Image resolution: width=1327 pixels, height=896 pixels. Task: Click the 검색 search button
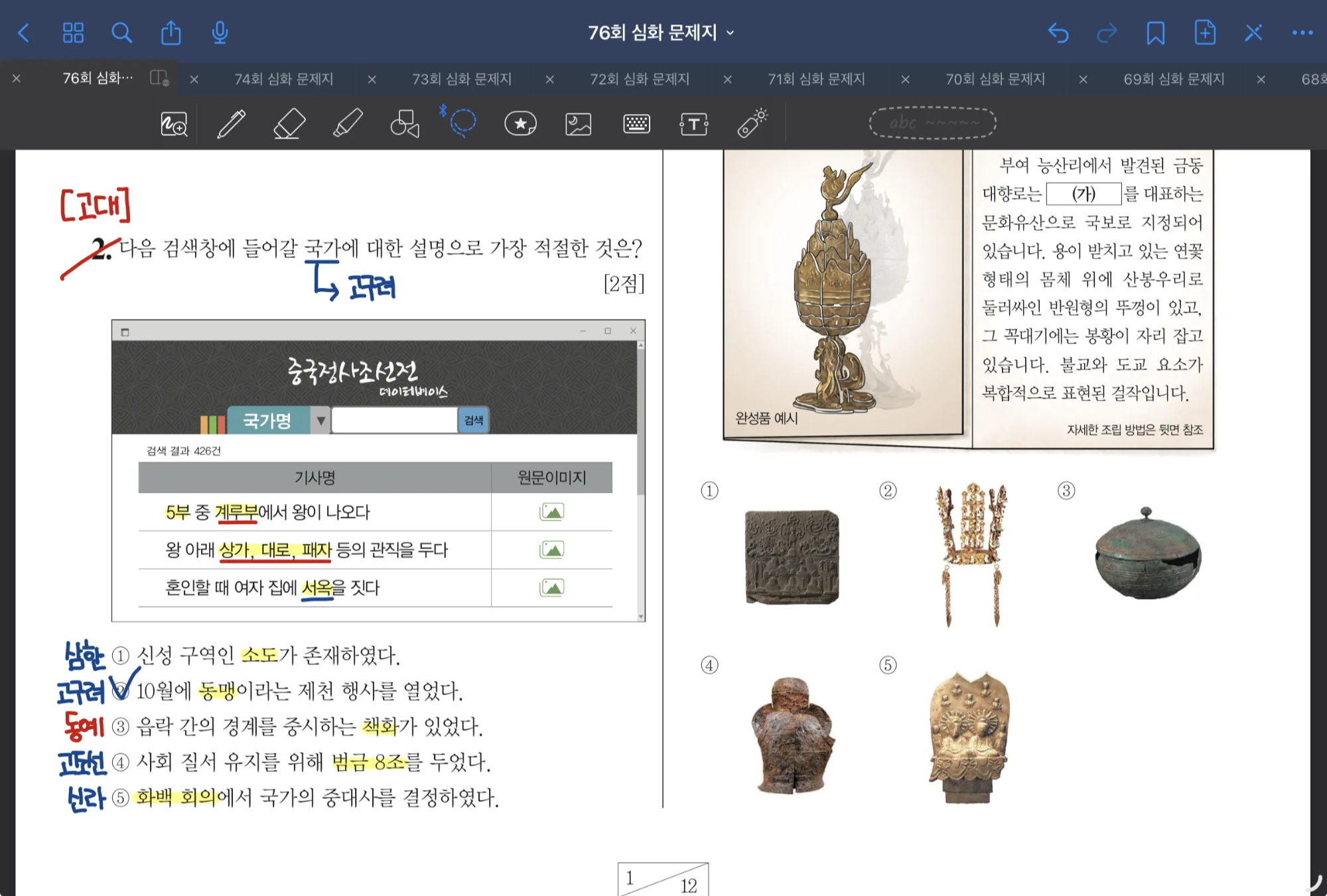click(474, 420)
